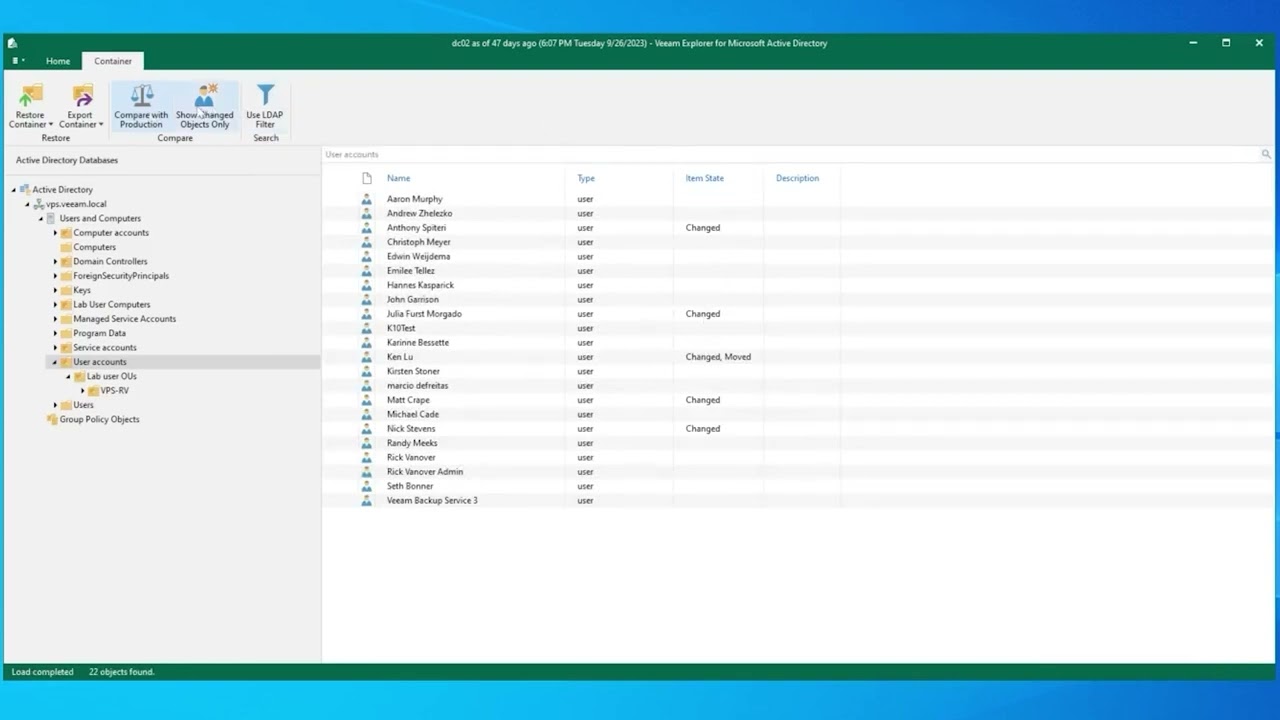Image resolution: width=1280 pixels, height=720 pixels.
Task: Click the search magnifier icon
Action: pos(1266,154)
